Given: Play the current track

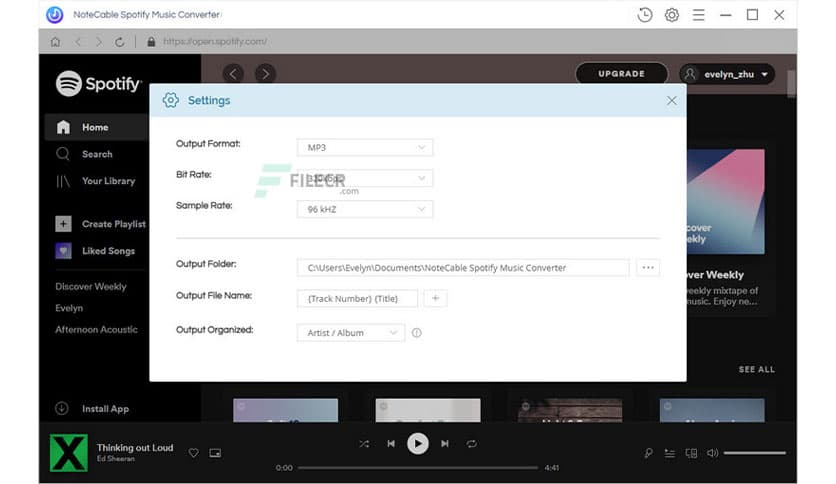Looking at the screenshot, I should click(x=417, y=443).
